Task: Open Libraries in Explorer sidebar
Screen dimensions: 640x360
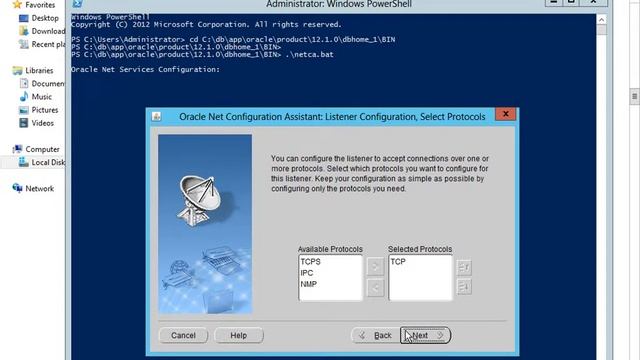Action: pyautogui.click(x=39, y=70)
